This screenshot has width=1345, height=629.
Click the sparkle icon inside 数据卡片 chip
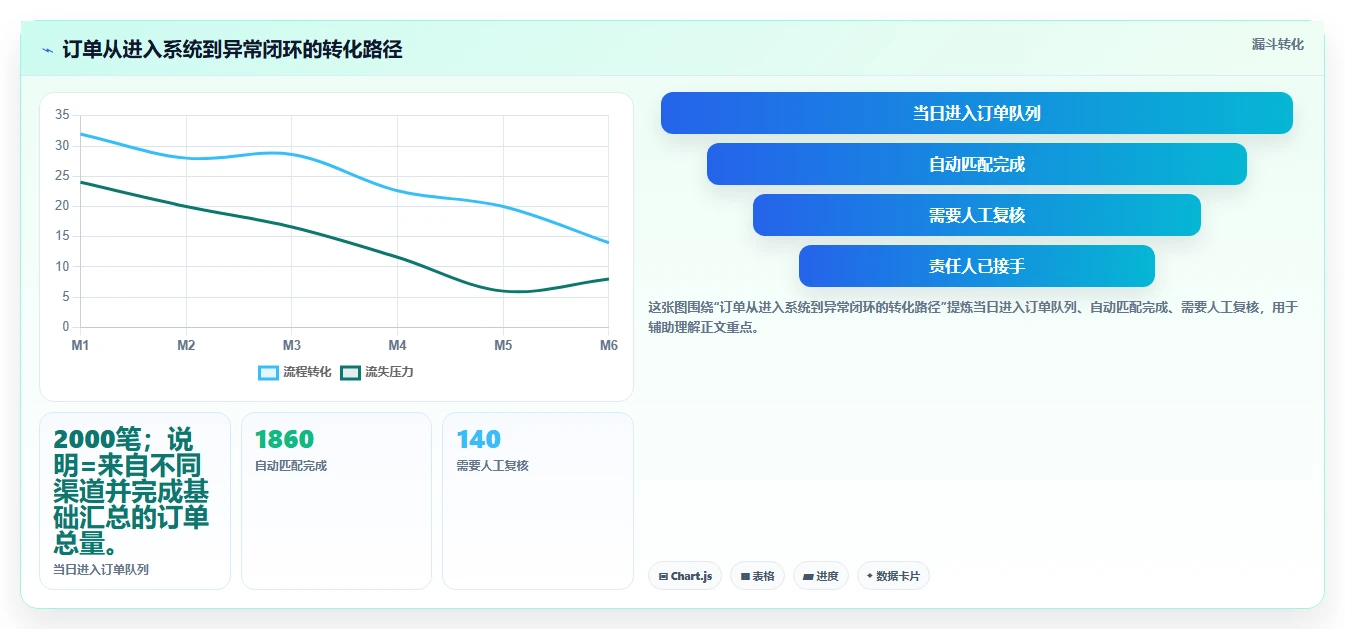tap(870, 576)
